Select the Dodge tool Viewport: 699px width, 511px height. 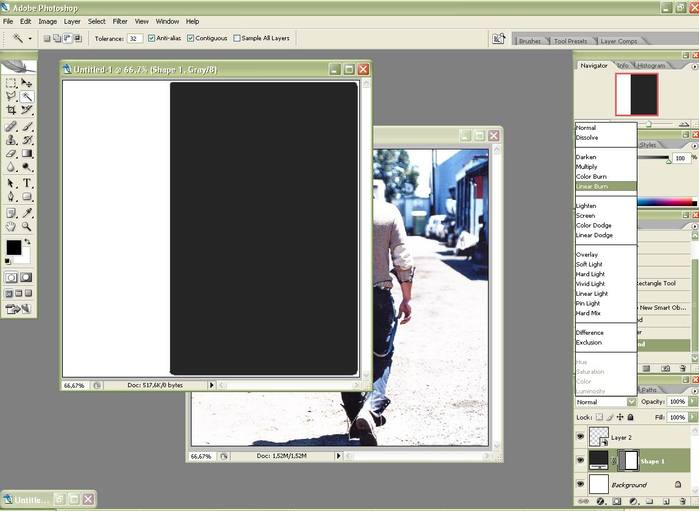[27, 167]
